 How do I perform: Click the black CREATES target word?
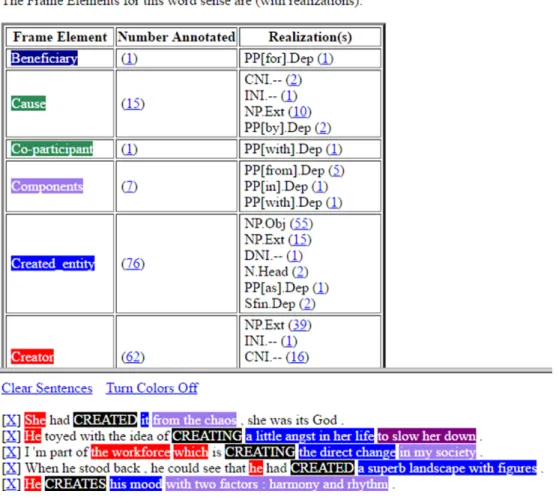click(x=75, y=484)
